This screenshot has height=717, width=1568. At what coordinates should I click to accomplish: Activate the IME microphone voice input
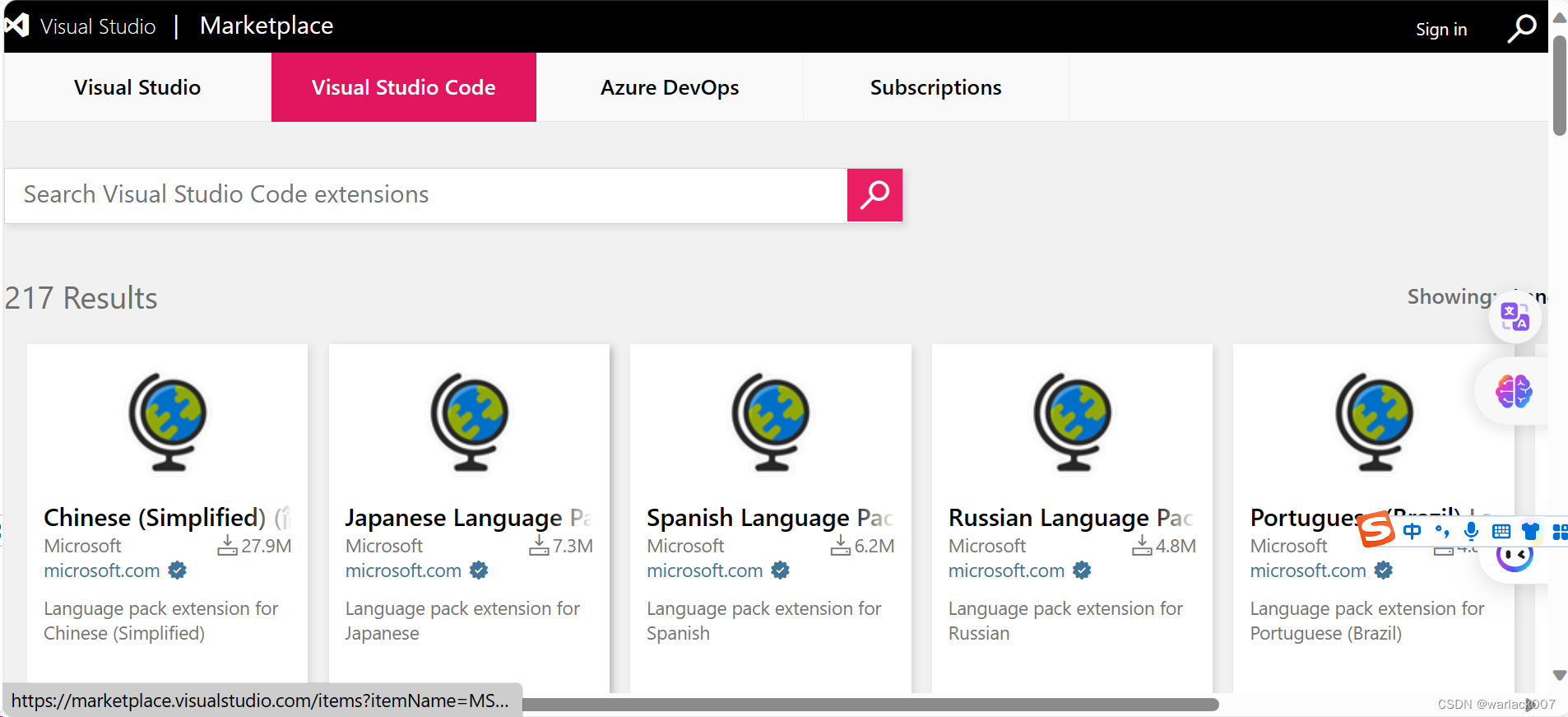tap(1471, 532)
